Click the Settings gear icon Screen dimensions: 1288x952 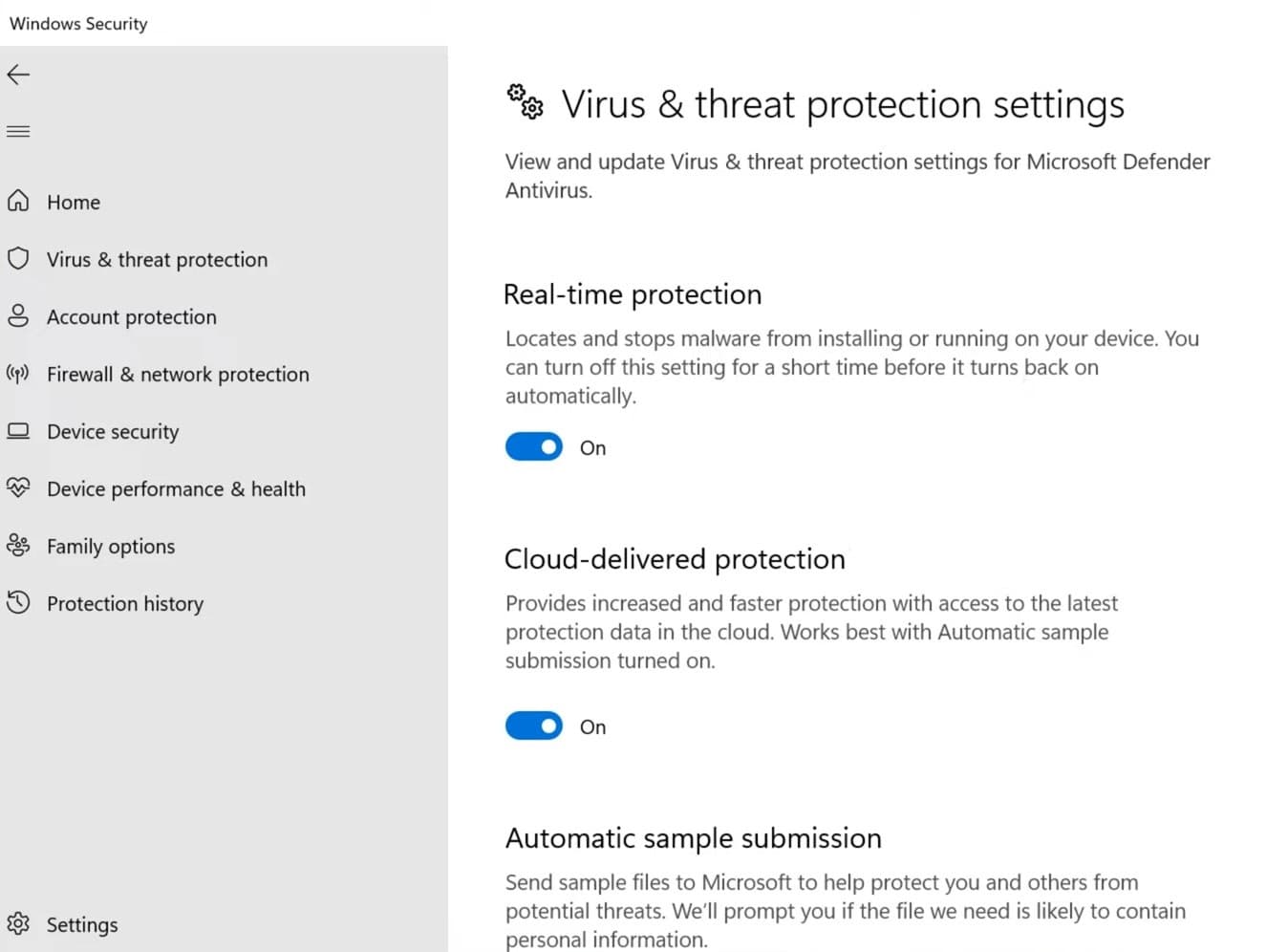click(18, 924)
